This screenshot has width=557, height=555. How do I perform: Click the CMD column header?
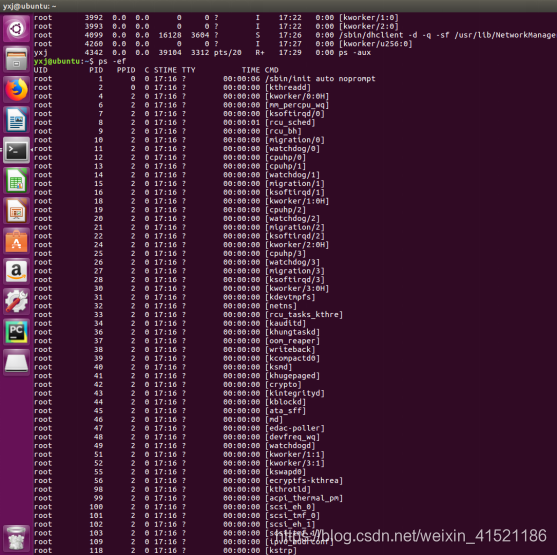[x=271, y=70]
